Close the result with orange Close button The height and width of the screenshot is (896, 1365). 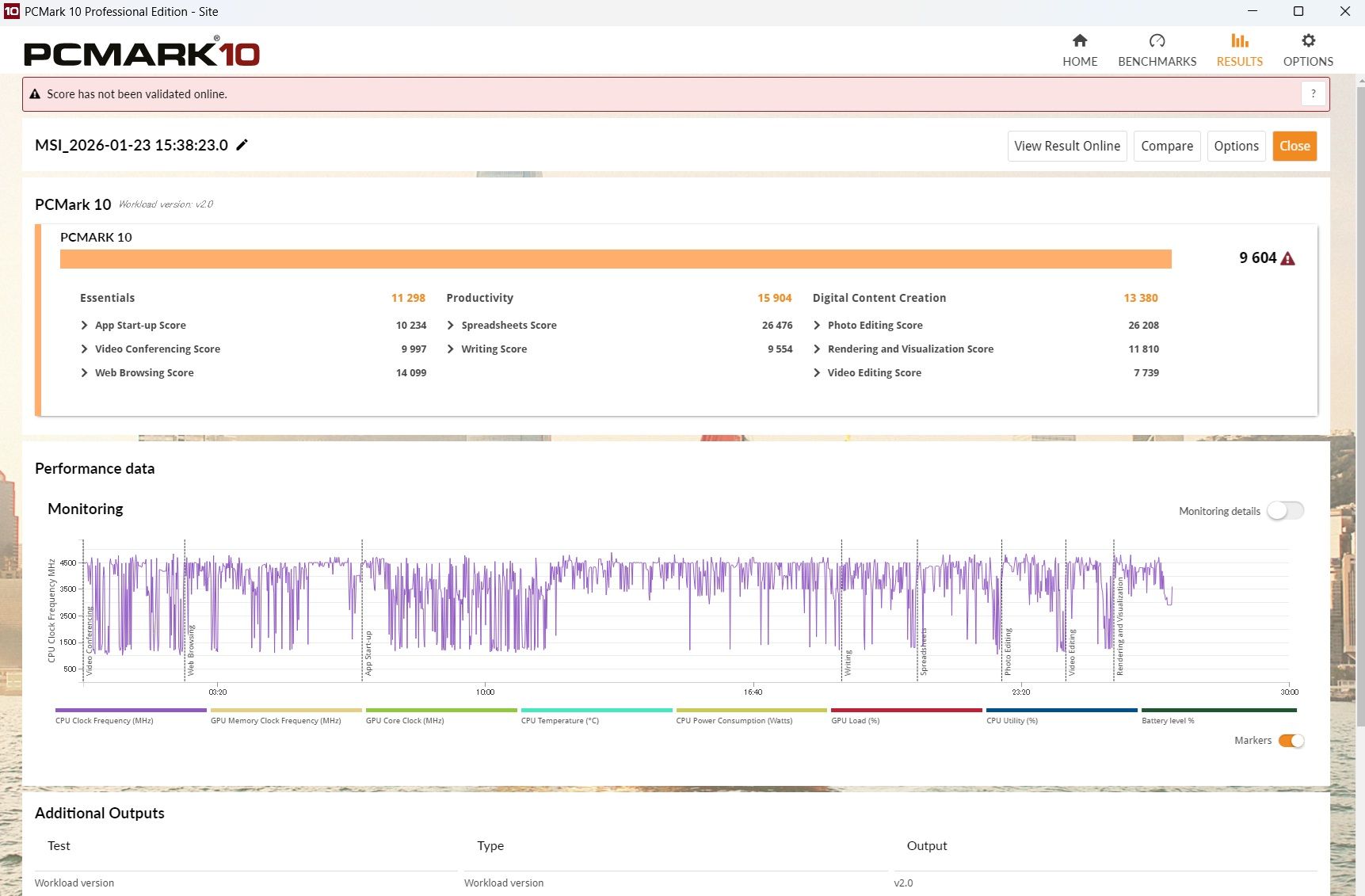tap(1294, 147)
